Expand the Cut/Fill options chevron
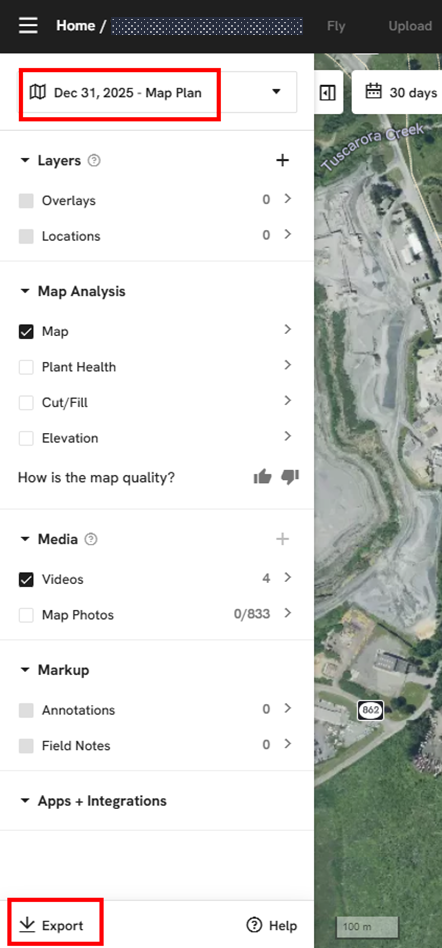The image size is (442, 948). tap(288, 401)
